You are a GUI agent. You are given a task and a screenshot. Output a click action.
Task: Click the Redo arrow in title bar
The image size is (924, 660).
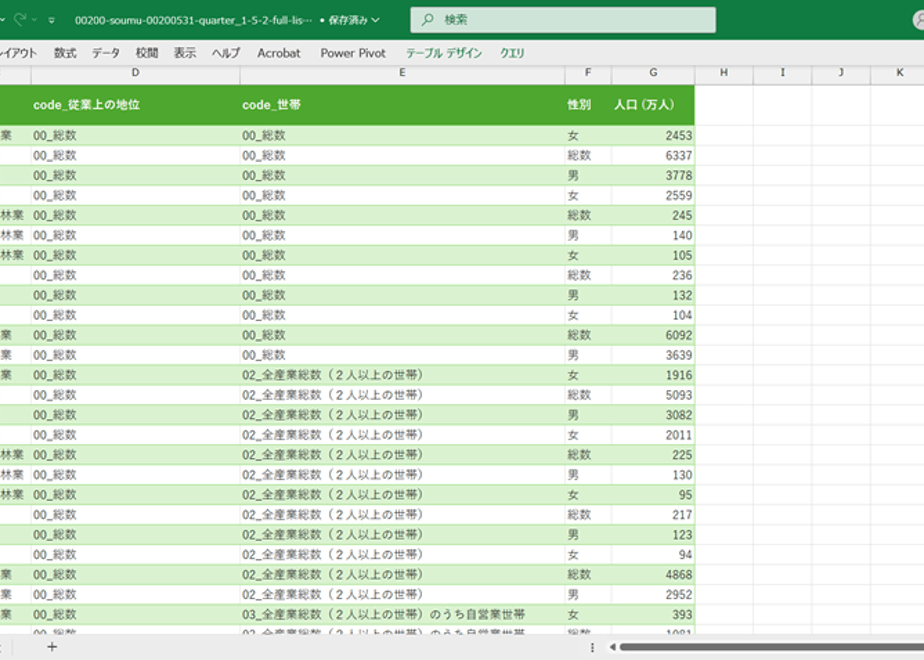point(21,20)
